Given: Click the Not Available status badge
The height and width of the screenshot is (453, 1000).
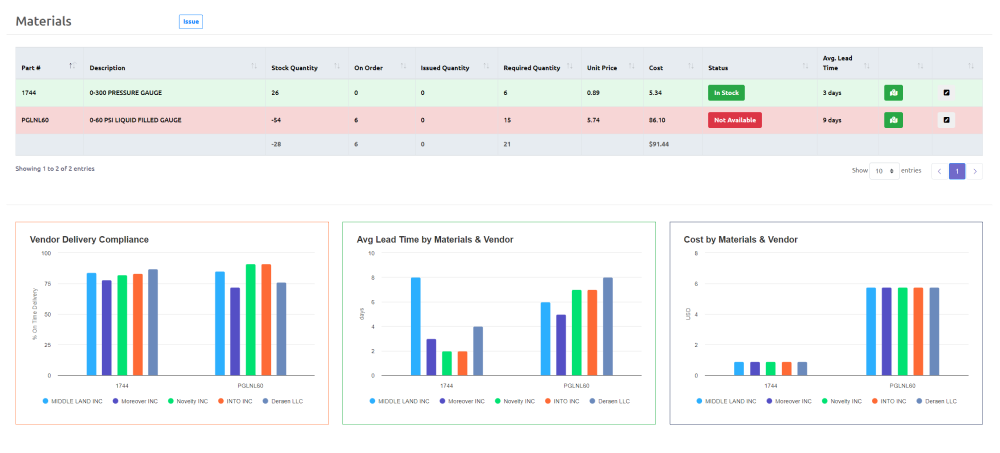Looking at the screenshot, I should pos(735,119).
